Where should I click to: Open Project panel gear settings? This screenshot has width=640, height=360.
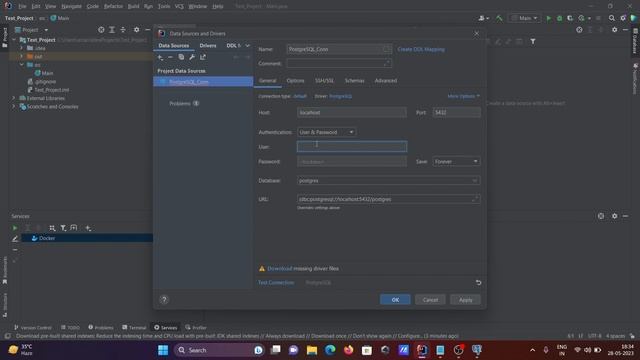[136, 30]
